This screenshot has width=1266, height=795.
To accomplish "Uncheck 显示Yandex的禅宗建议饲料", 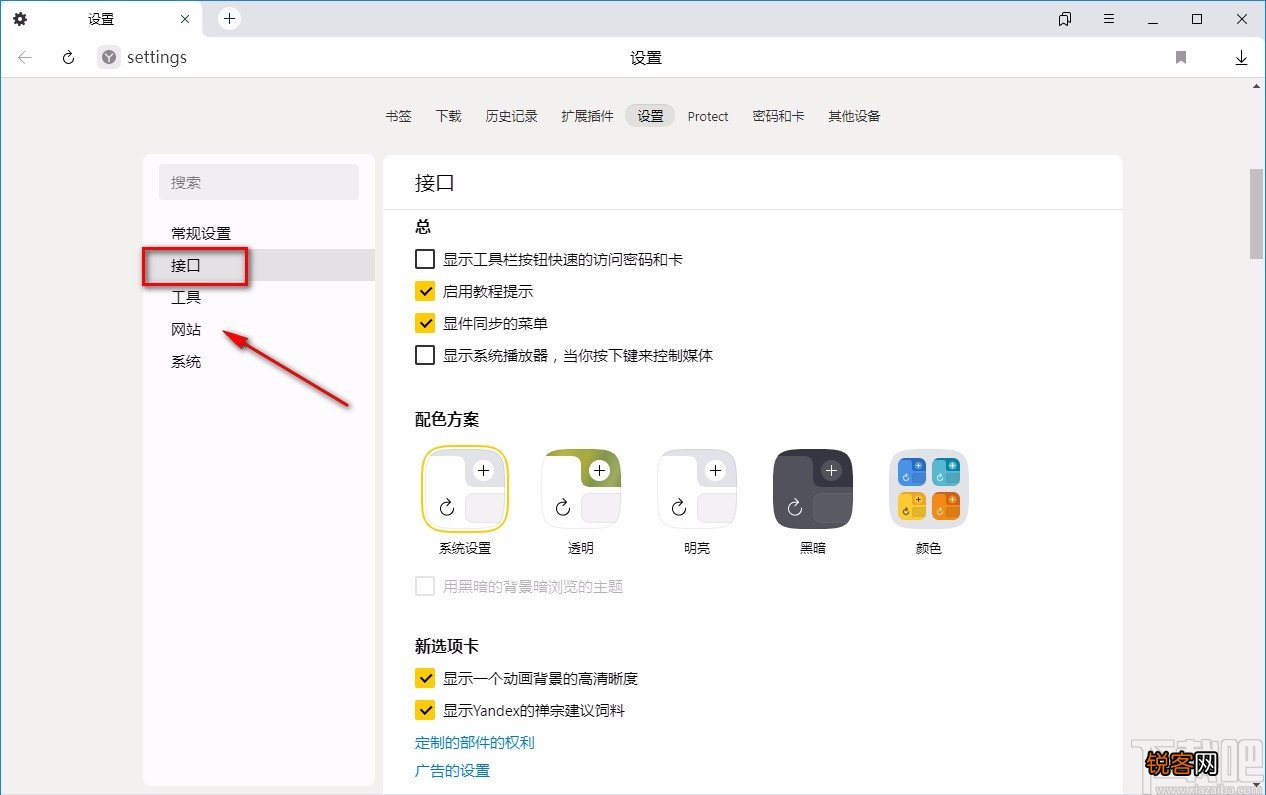I will tap(425, 710).
